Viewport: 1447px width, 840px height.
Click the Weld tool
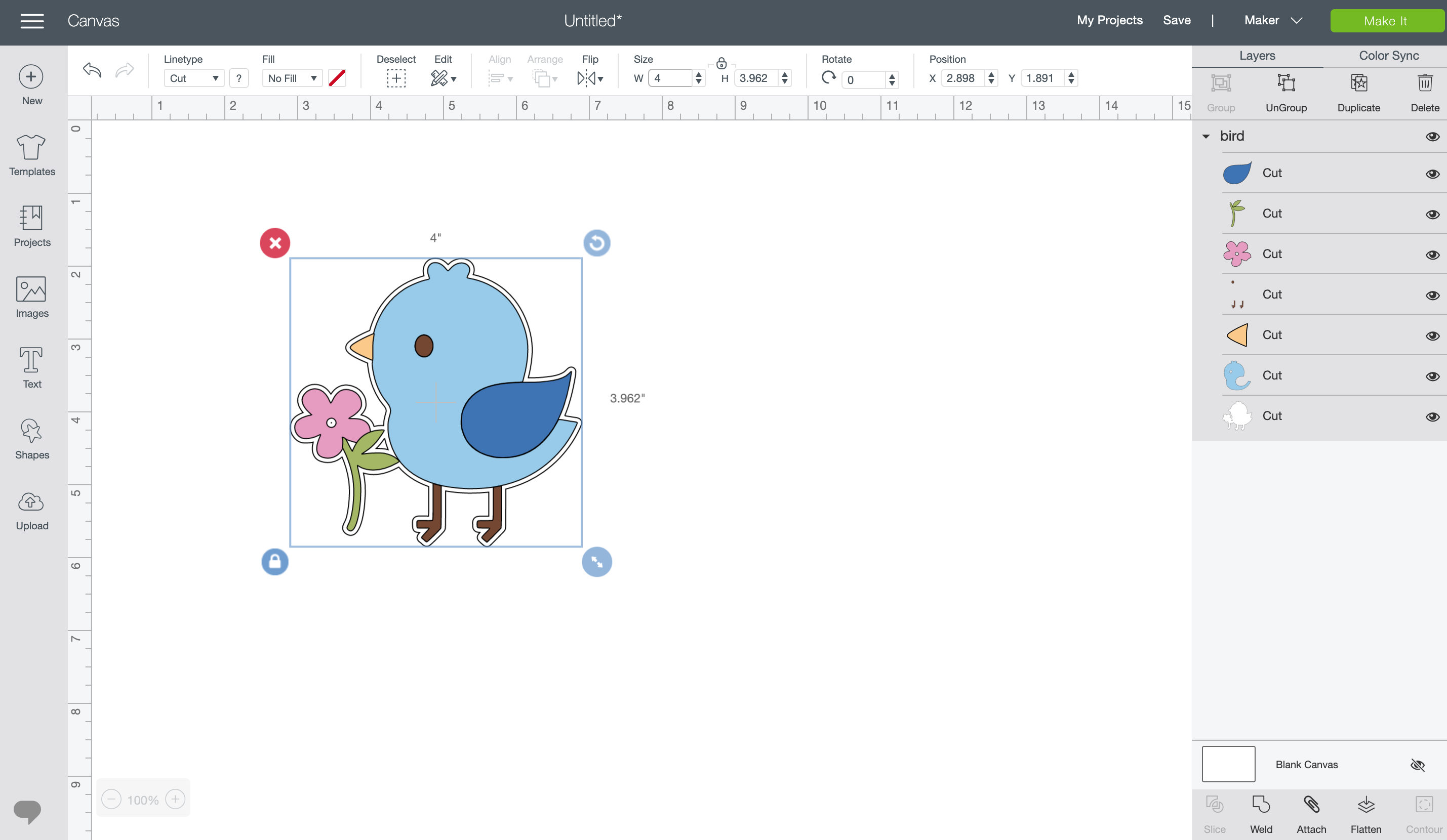1261,815
